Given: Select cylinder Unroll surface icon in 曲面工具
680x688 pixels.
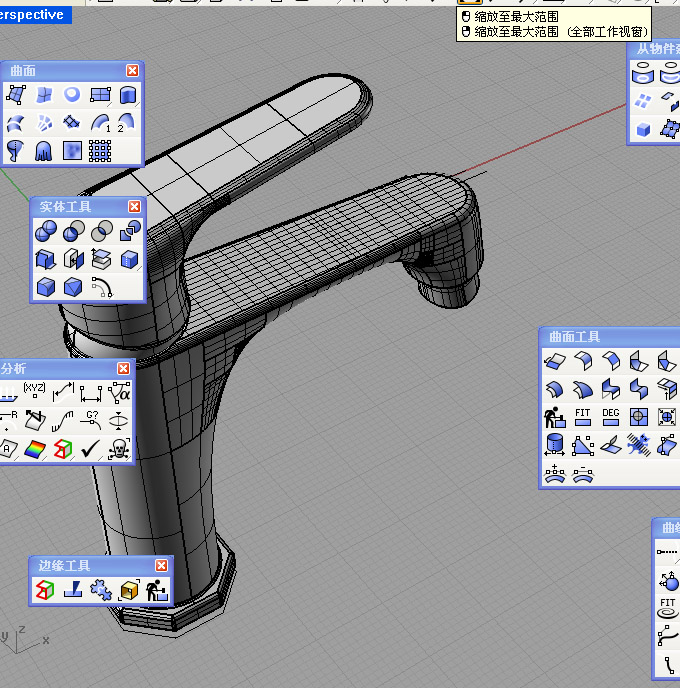Looking at the screenshot, I should pos(555,445).
